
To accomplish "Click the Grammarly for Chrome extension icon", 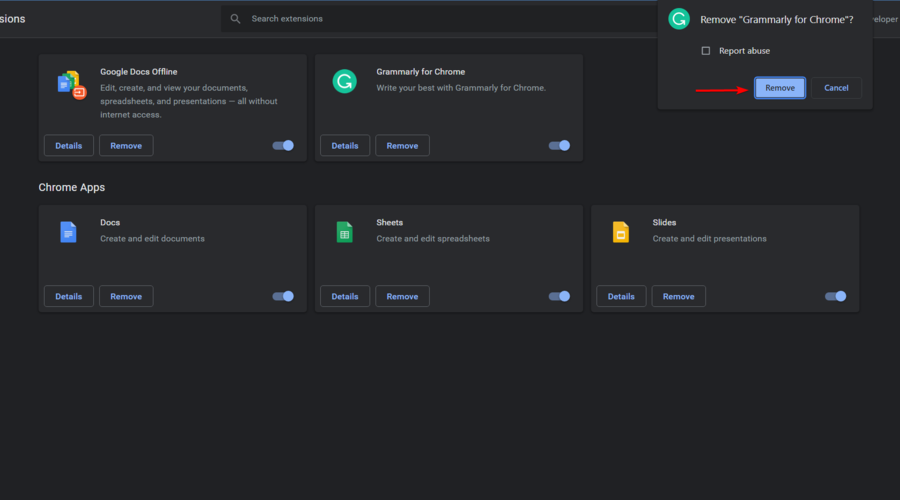I will coord(344,83).
